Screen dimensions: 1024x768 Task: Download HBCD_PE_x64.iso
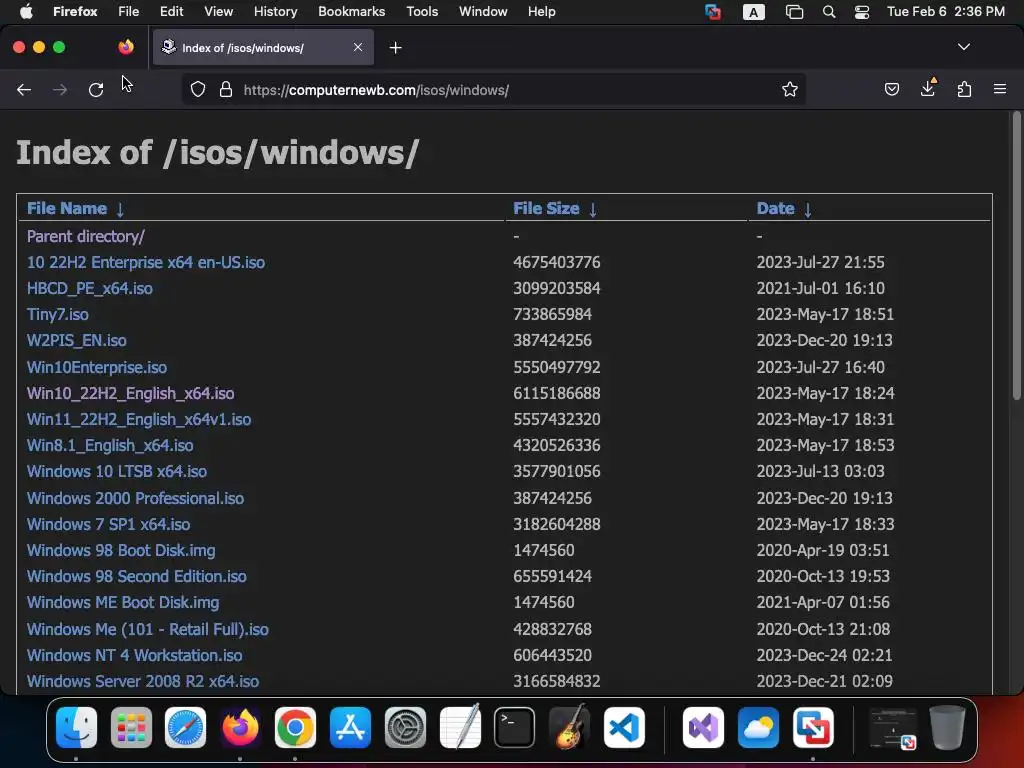pyautogui.click(x=89, y=289)
